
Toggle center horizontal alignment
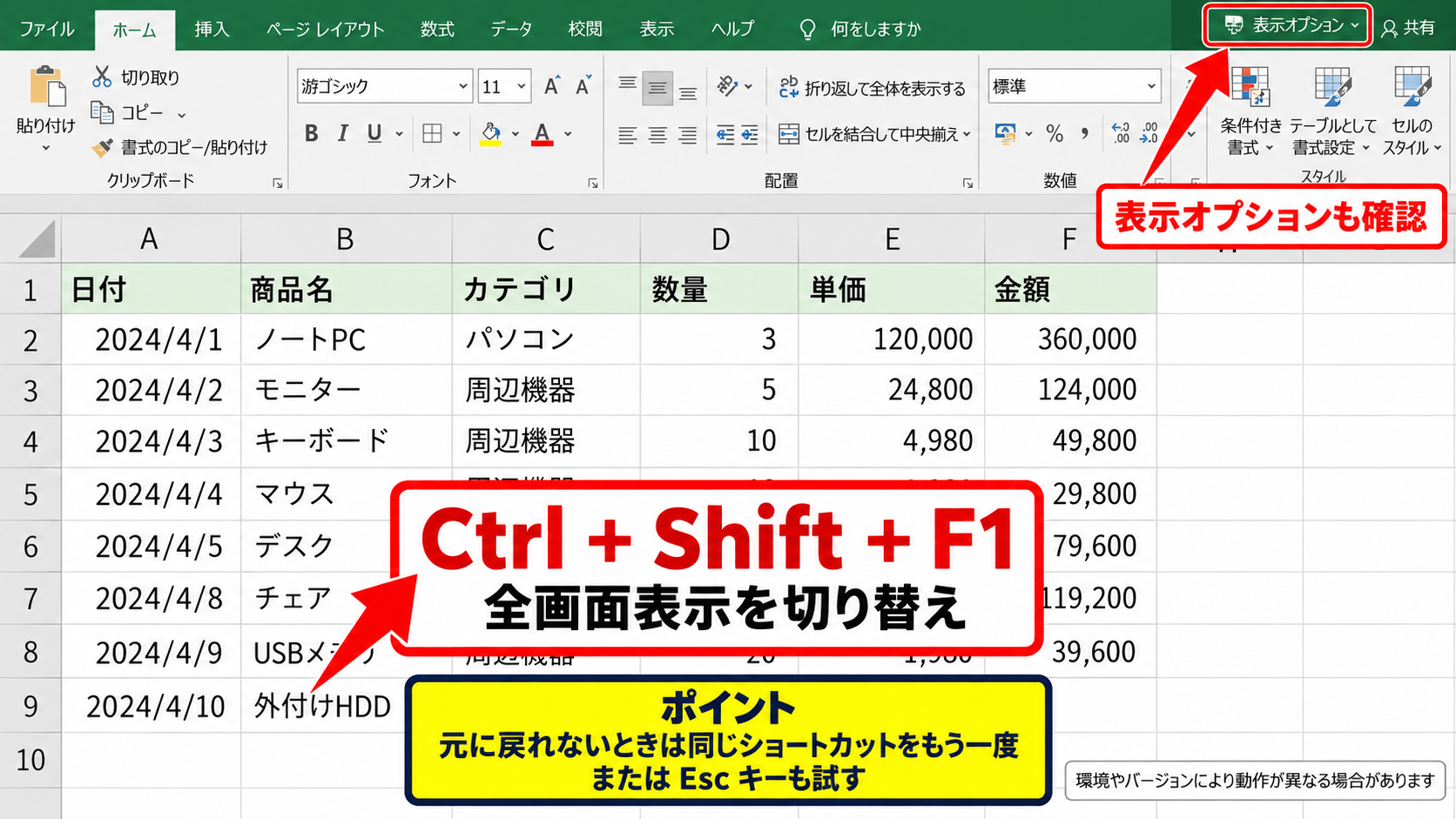click(657, 135)
